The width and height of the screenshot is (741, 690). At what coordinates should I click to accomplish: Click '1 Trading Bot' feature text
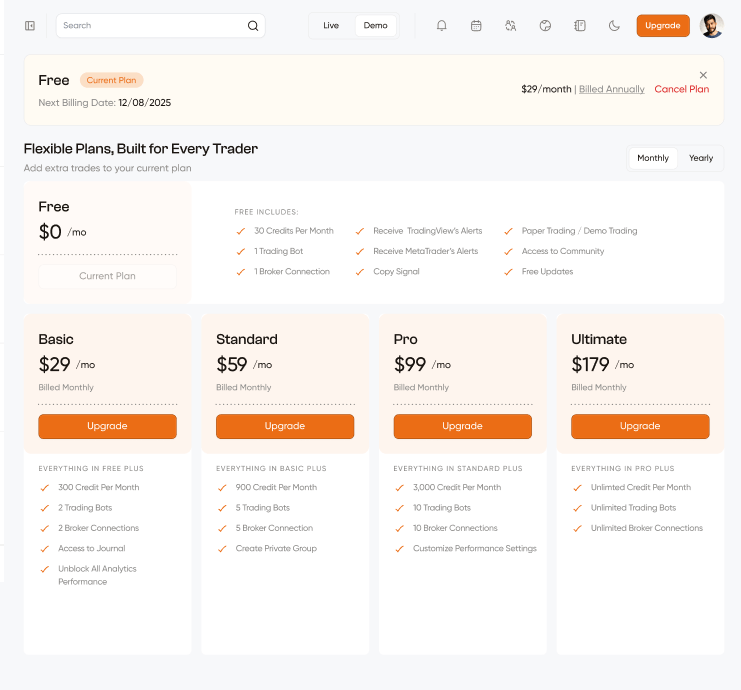[x=278, y=251]
